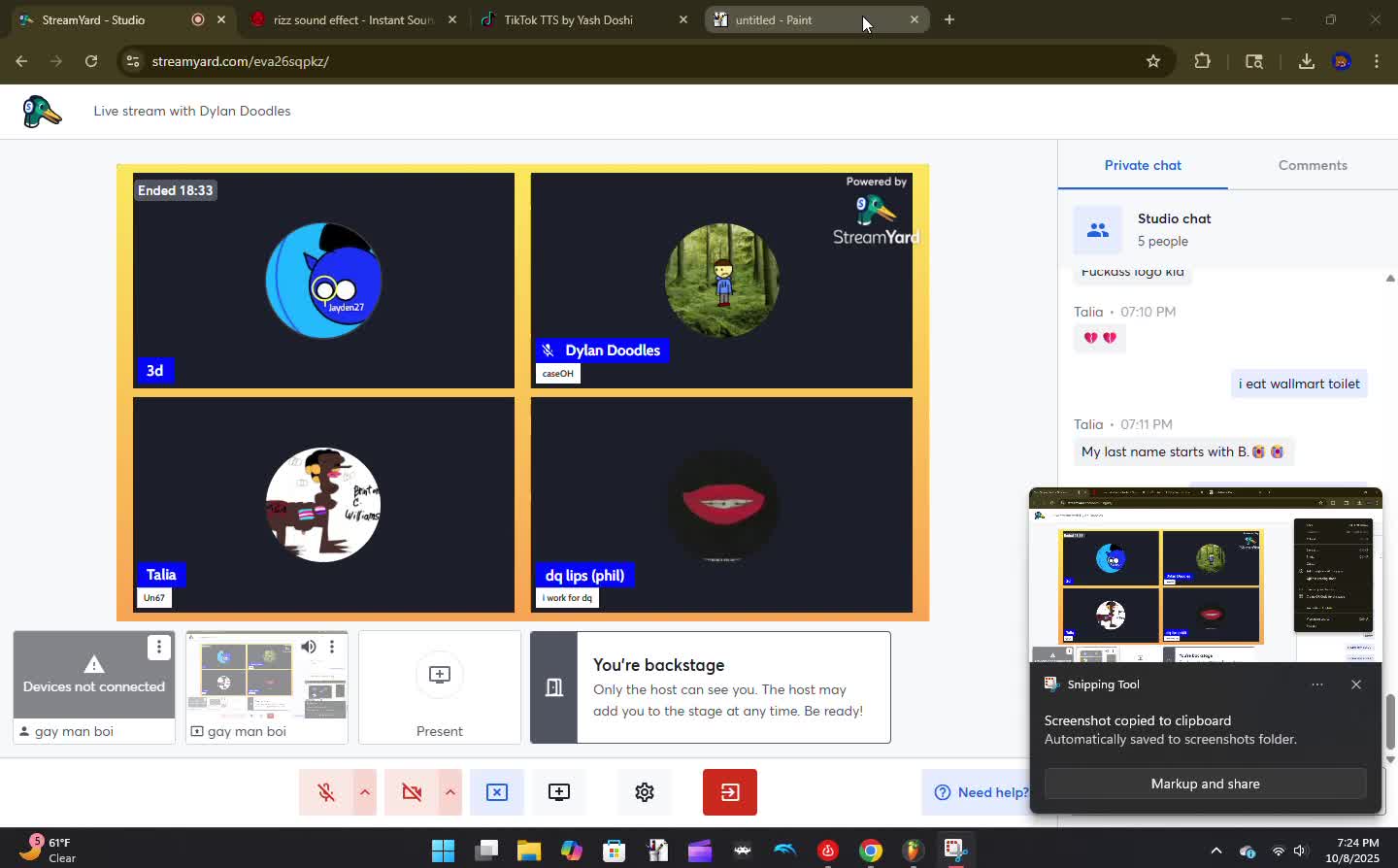Image resolution: width=1398 pixels, height=868 pixels.
Task: Switch to the Private chat tab
Action: 1143,165
